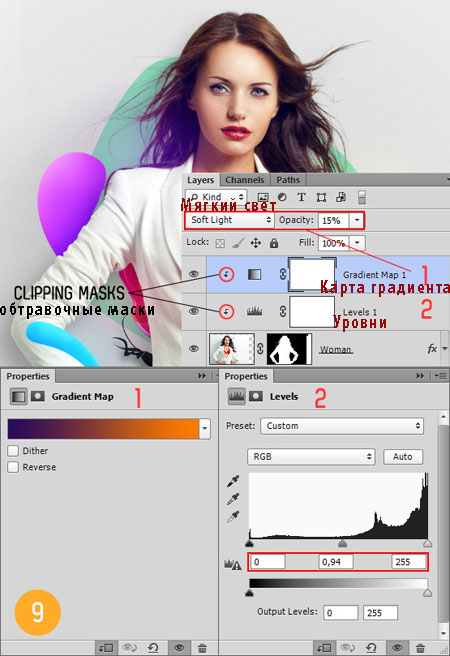Screen dimensions: 450x656
Task: Click link icon on Levels 1 layer
Action: coord(282,311)
